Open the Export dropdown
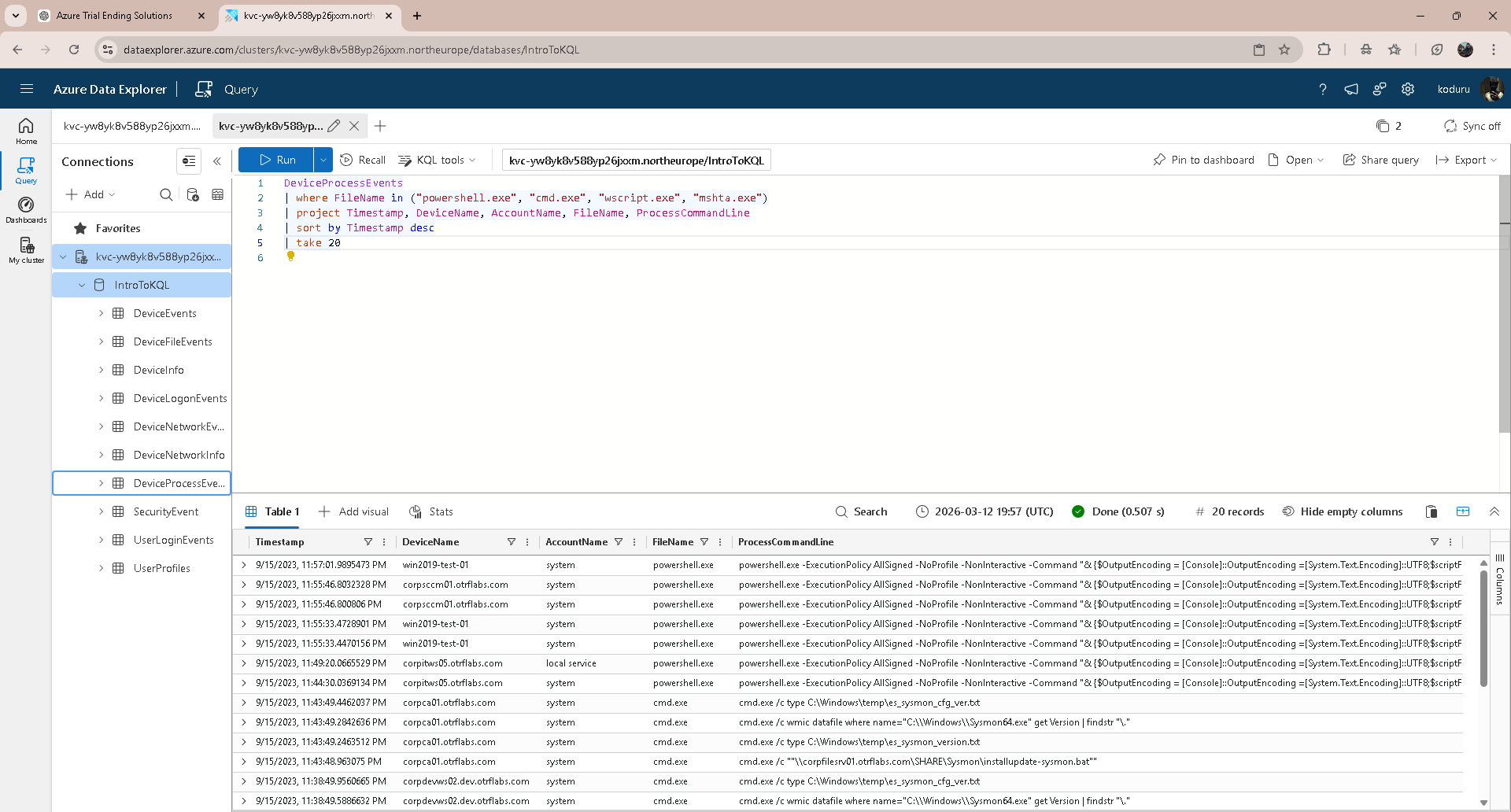The height and width of the screenshot is (812, 1511). [1466, 160]
